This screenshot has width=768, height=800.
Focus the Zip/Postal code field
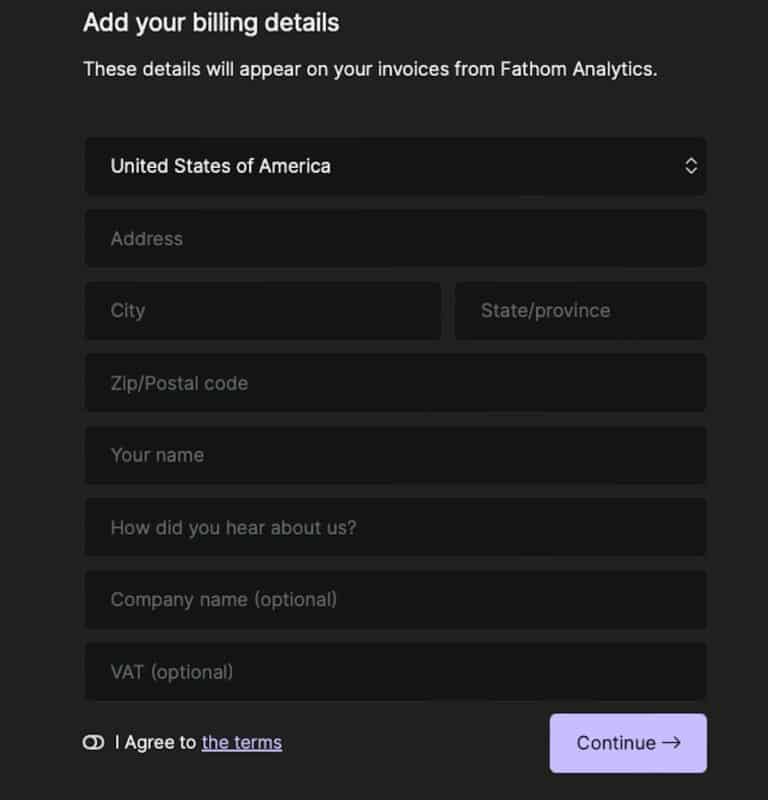click(395, 383)
